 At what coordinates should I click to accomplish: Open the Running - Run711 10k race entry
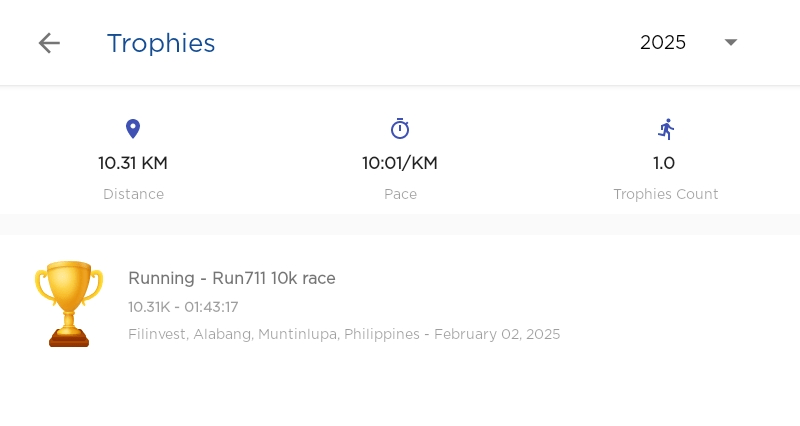click(232, 278)
